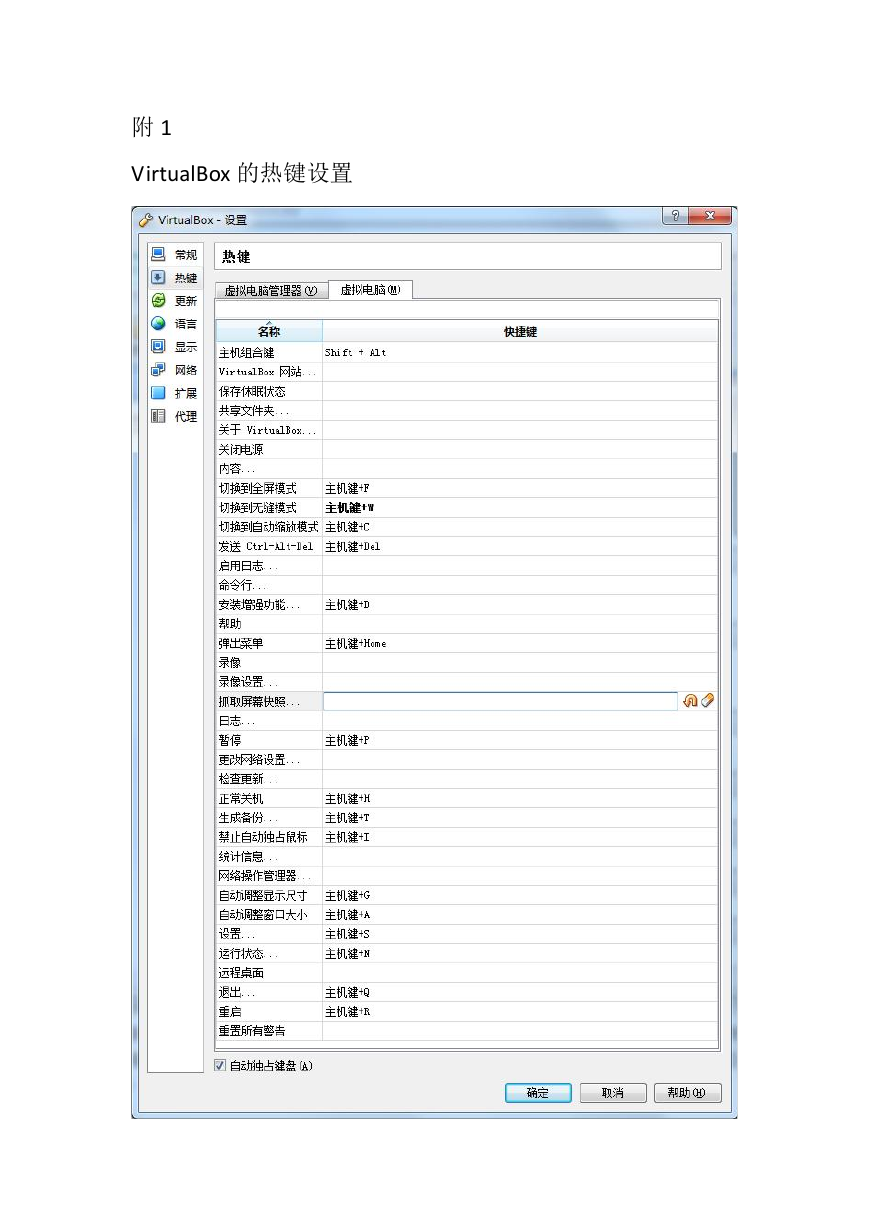
Task: Select the 扩展 settings category
Action: (x=175, y=393)
